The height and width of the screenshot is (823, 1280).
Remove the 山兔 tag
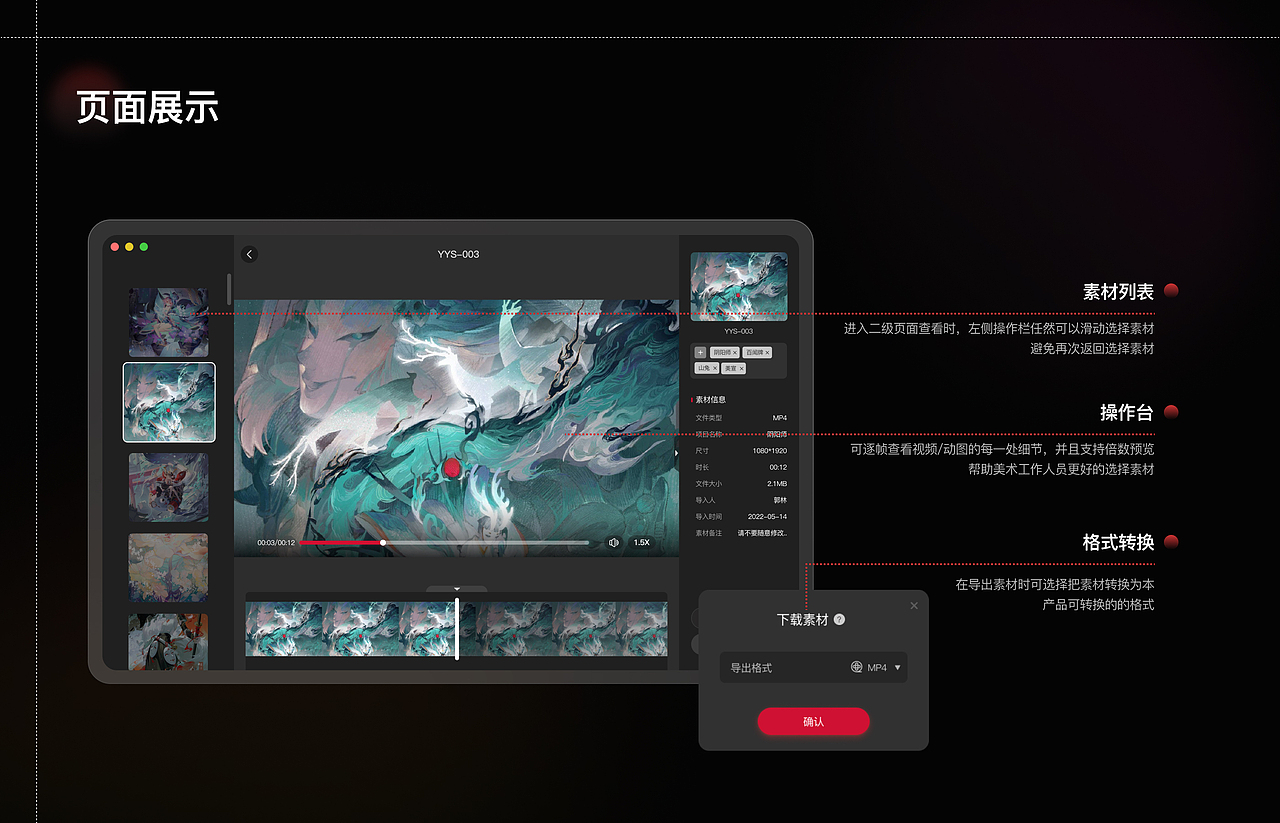[x=715, y=369]
